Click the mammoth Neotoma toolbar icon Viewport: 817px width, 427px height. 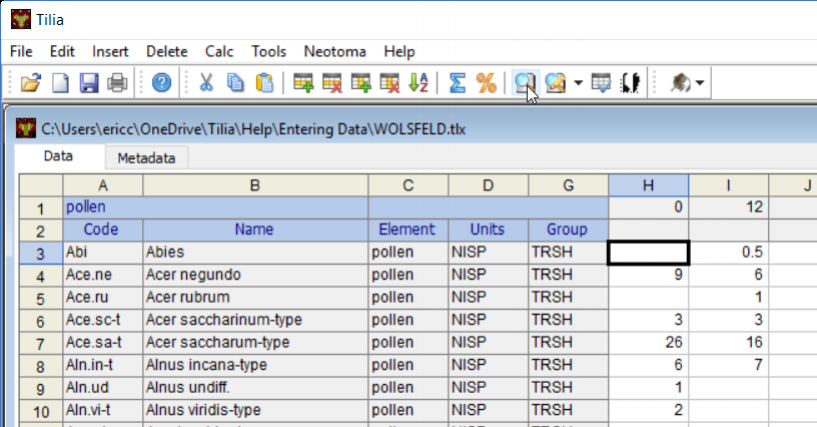click(x=680, y=83)
